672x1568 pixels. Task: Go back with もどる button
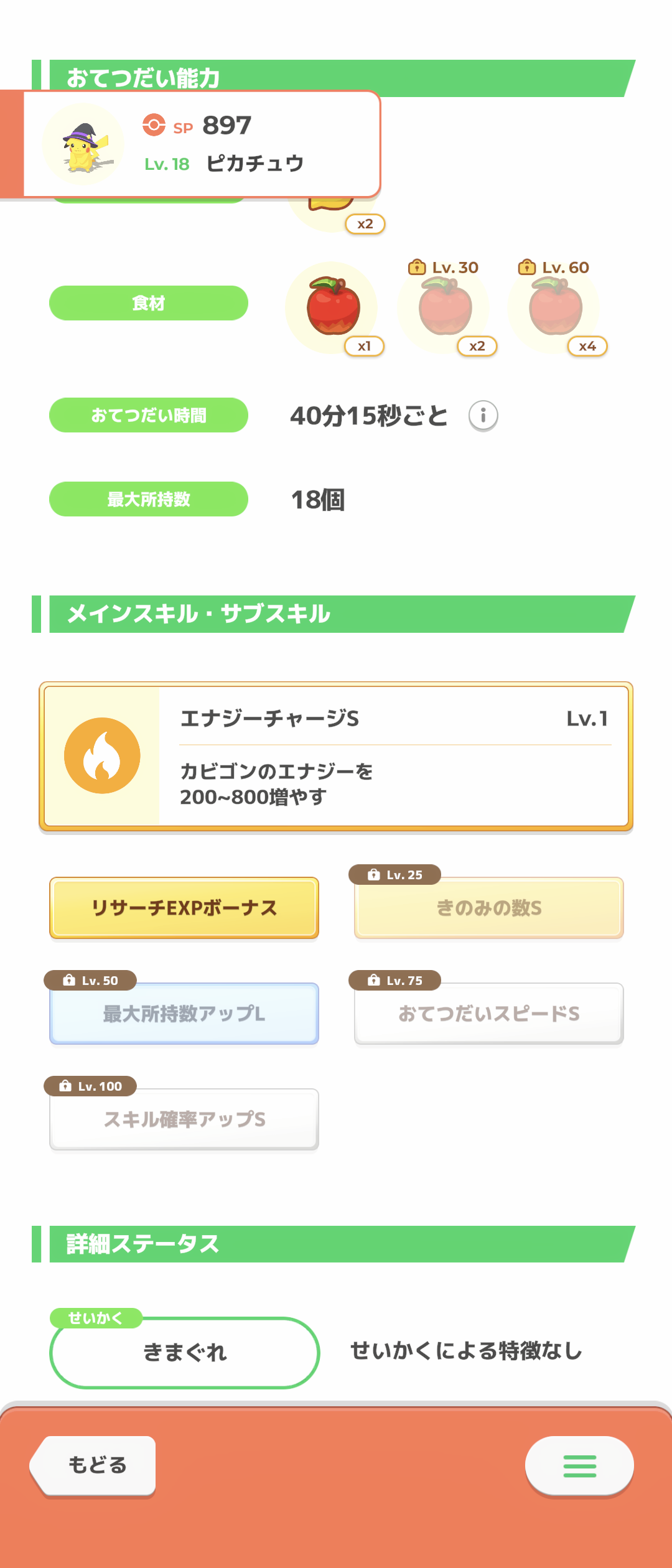(x=93, y=1466)
